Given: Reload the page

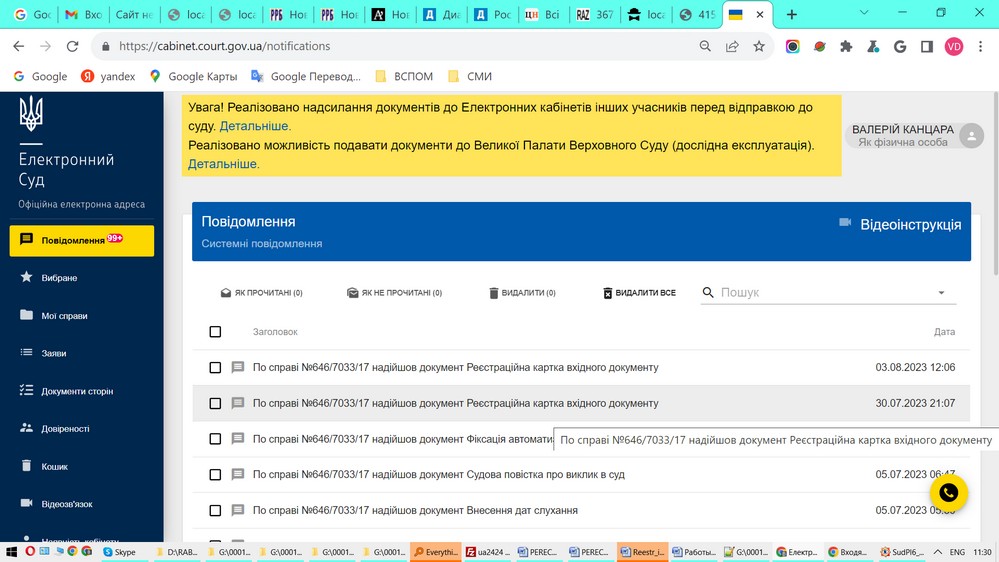Looking at the screenshot, I should (x=73, y=46).
